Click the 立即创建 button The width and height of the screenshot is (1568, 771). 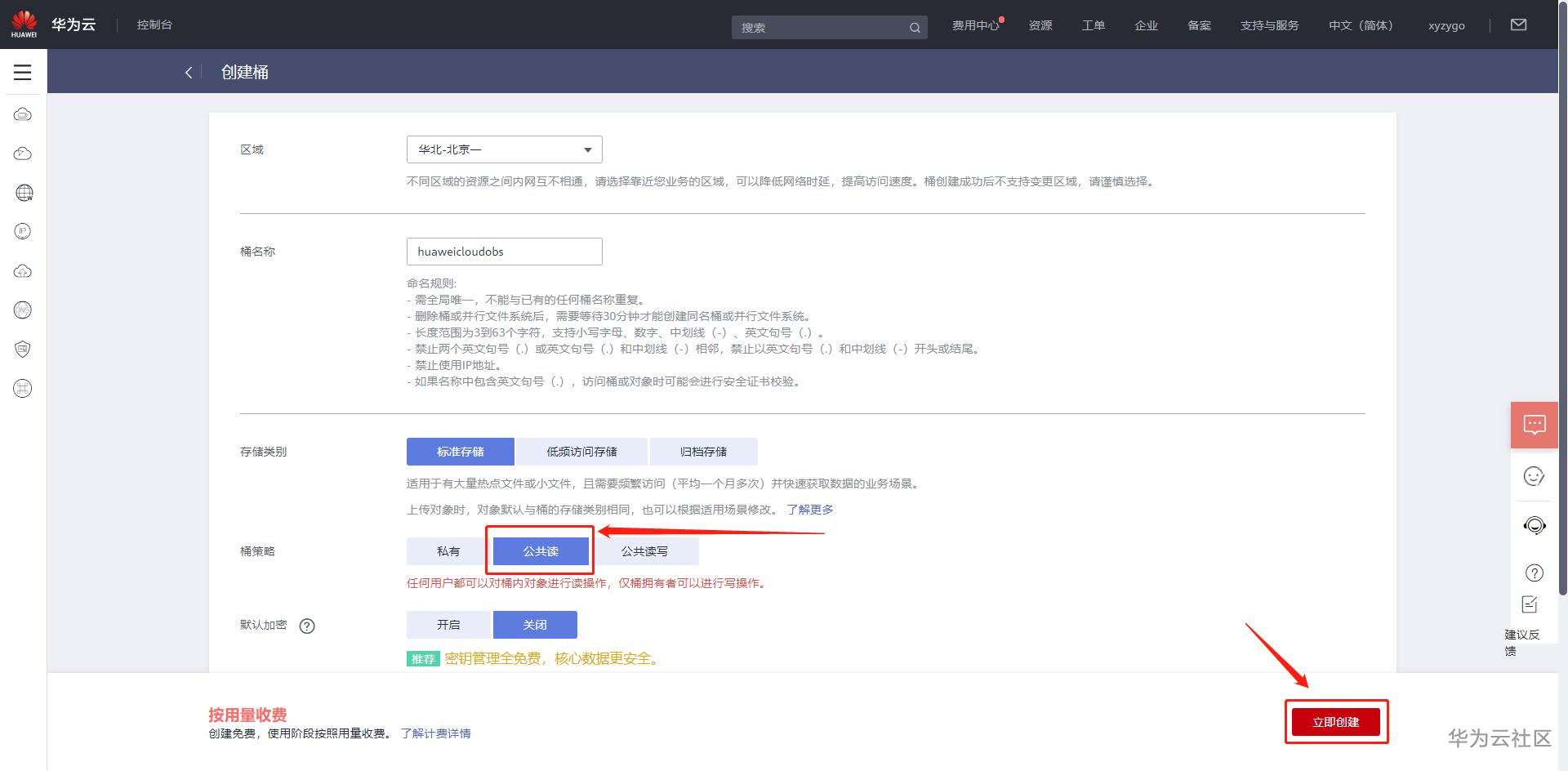click(1336, 722)
